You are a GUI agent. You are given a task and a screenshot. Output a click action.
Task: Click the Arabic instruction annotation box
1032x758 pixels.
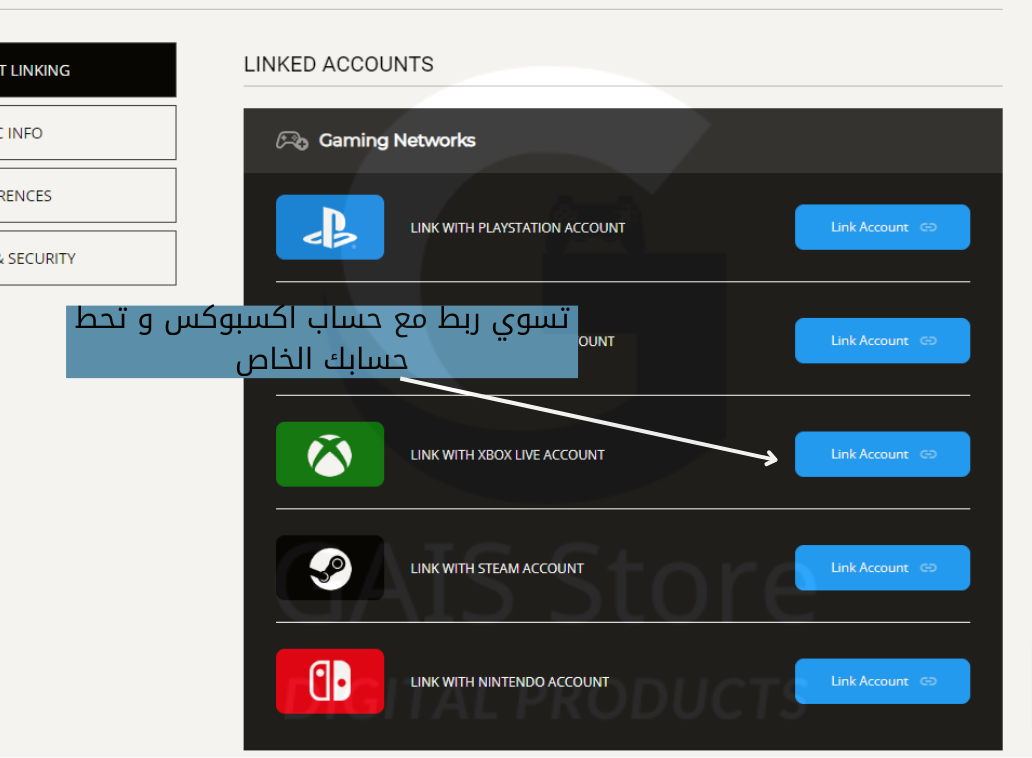pos(321,341)
